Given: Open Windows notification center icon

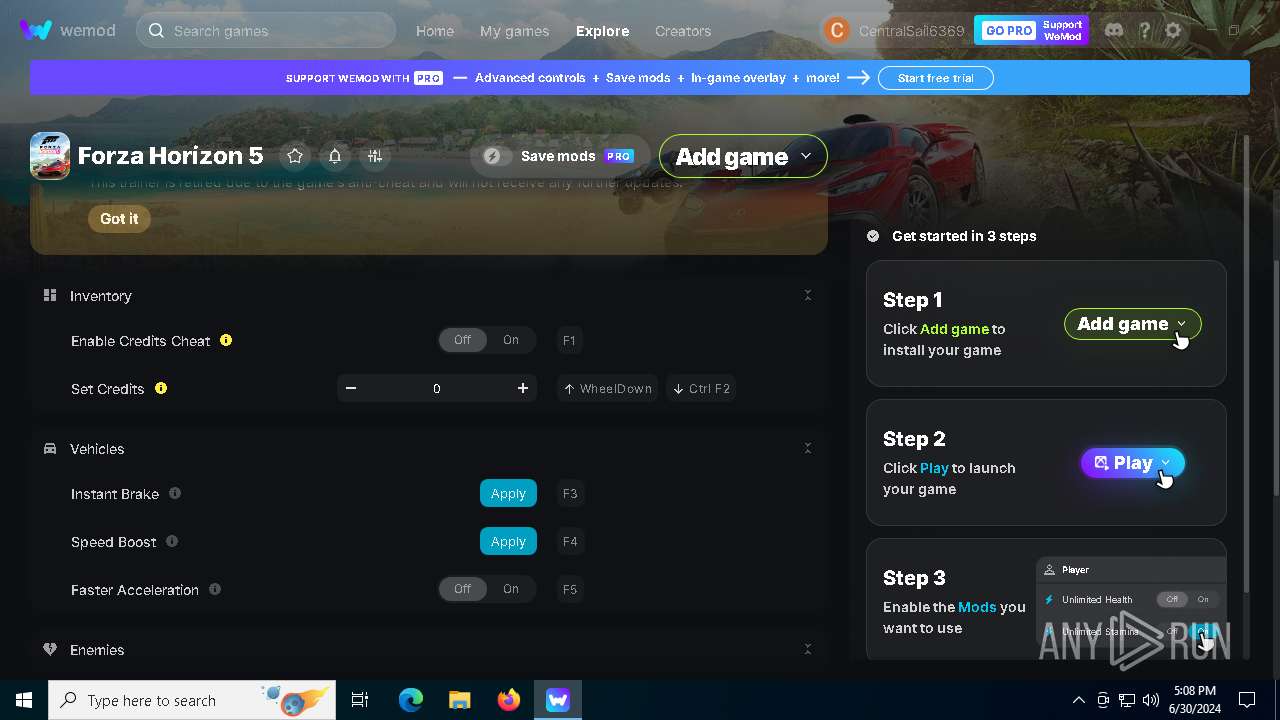Looking at the screenshot, I should pyautogui.click(x=1247, y=700).
